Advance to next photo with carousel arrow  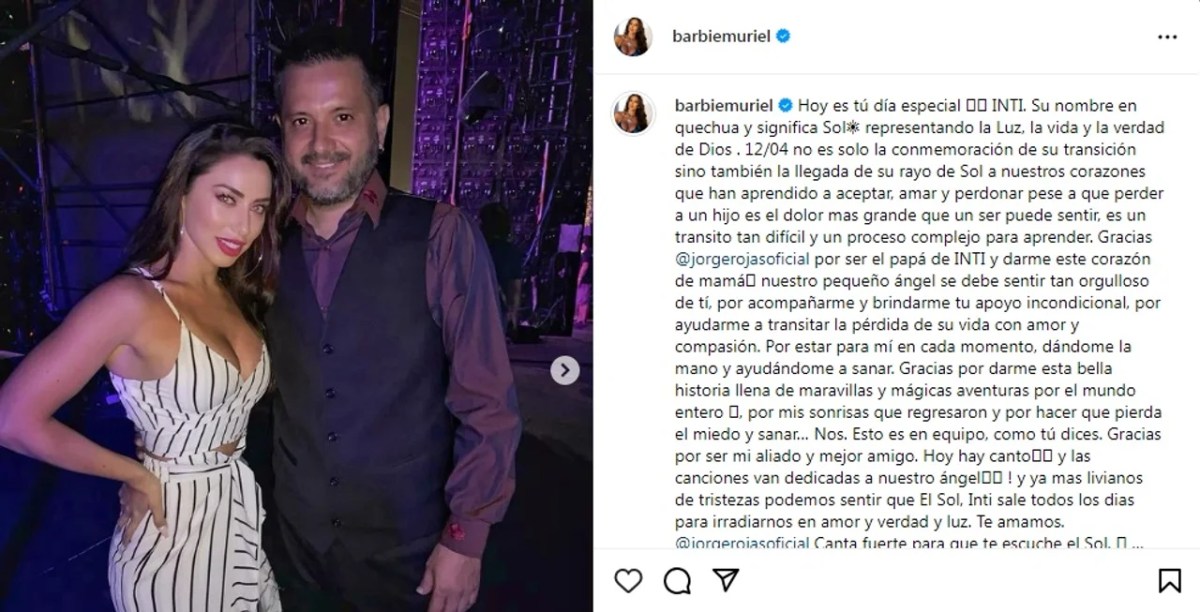pos(565,371)
